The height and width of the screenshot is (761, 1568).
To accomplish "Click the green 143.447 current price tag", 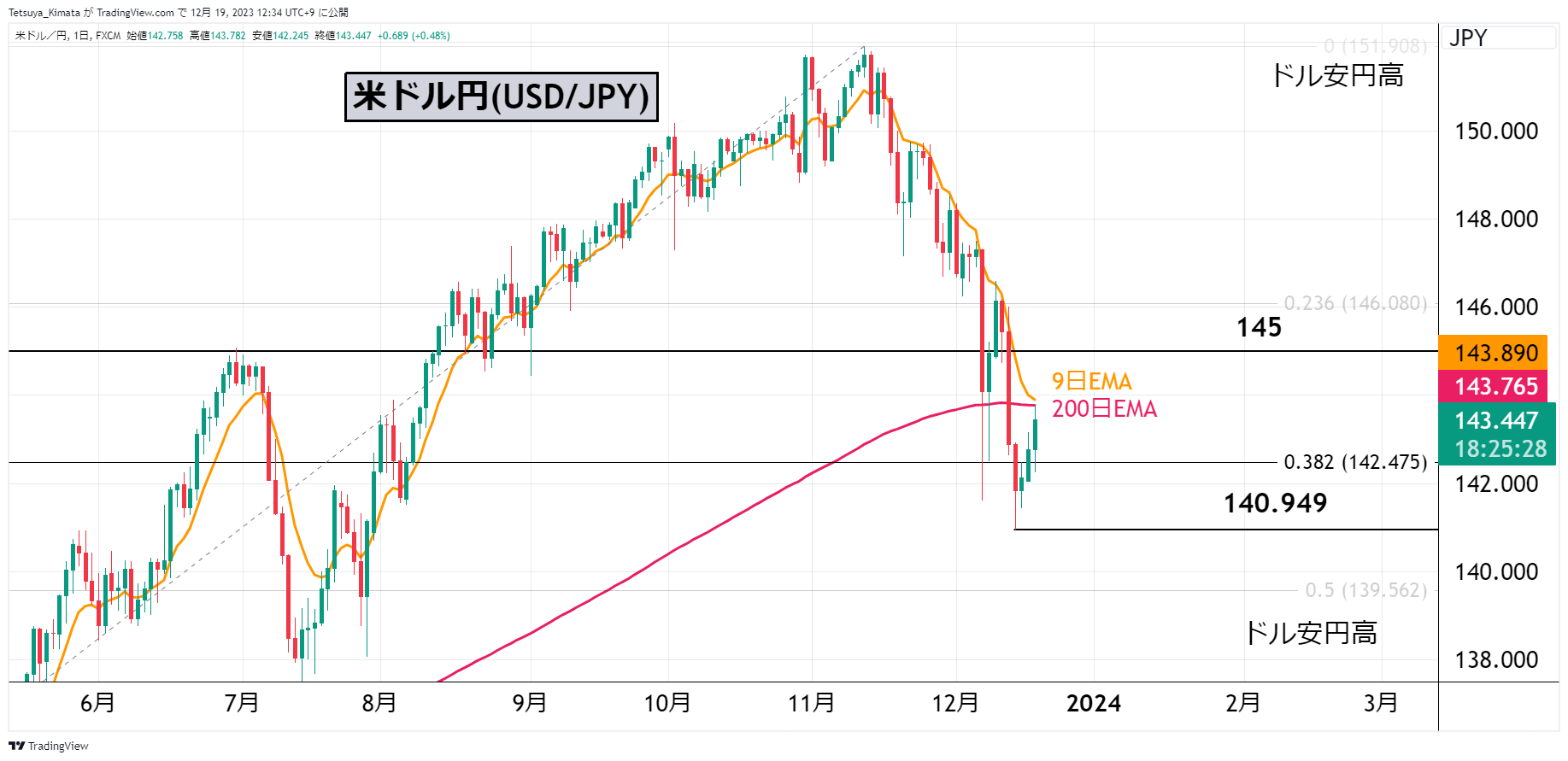I will tap(1497, 434).
